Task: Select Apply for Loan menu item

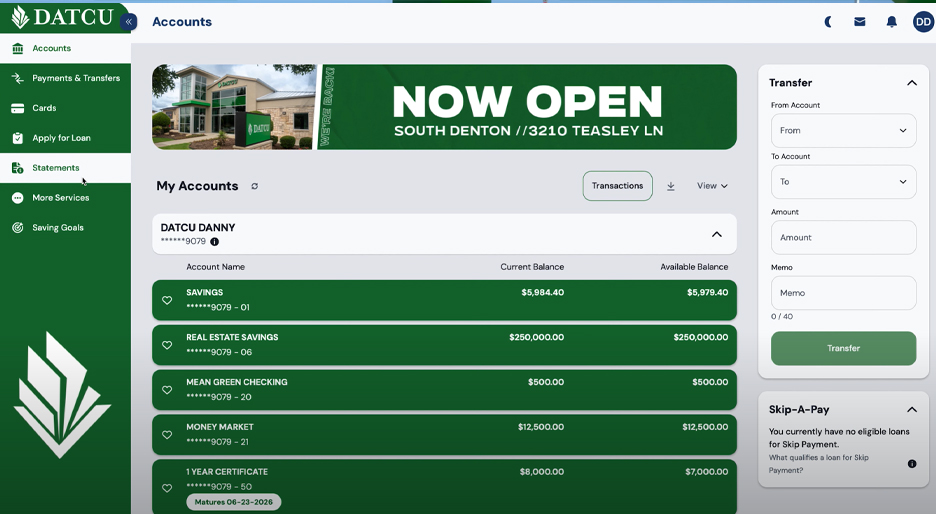Action: [66, 138]
